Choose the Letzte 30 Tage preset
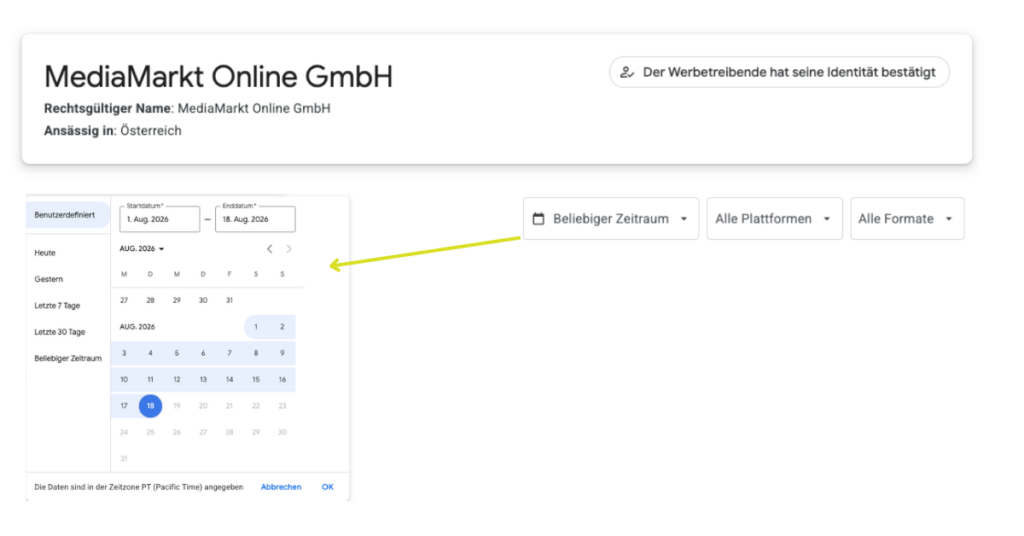The height and width of the screenshot is (536, 1024). point(60,332)
